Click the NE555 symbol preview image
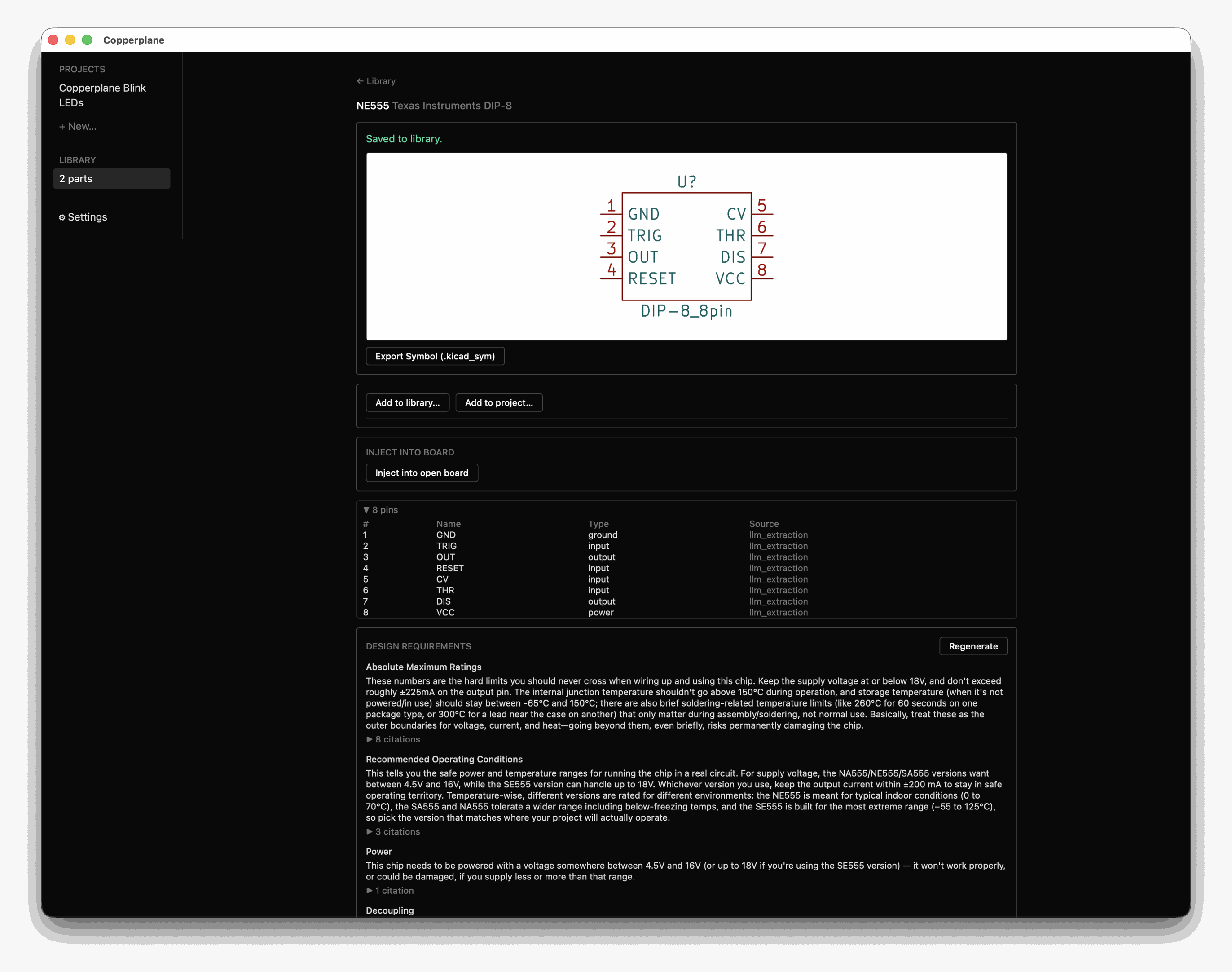This screenshot has width=1232, height=972. click(x=686, y=247)
